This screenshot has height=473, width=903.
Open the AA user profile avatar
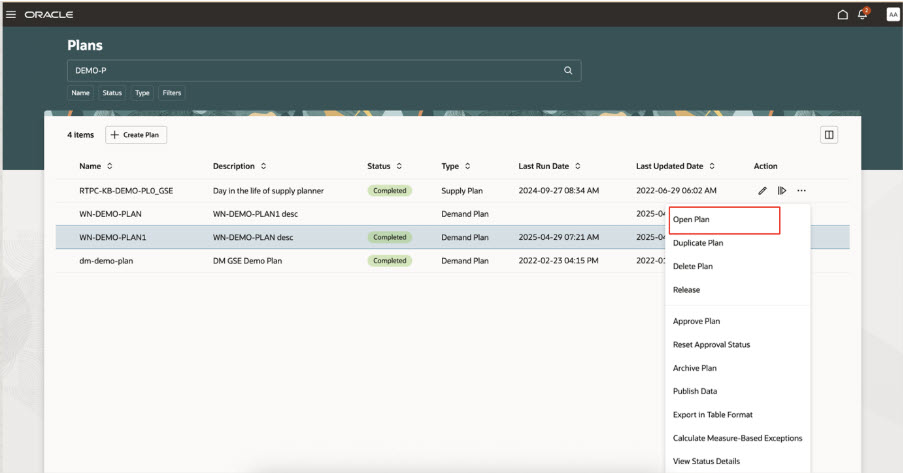893,14
